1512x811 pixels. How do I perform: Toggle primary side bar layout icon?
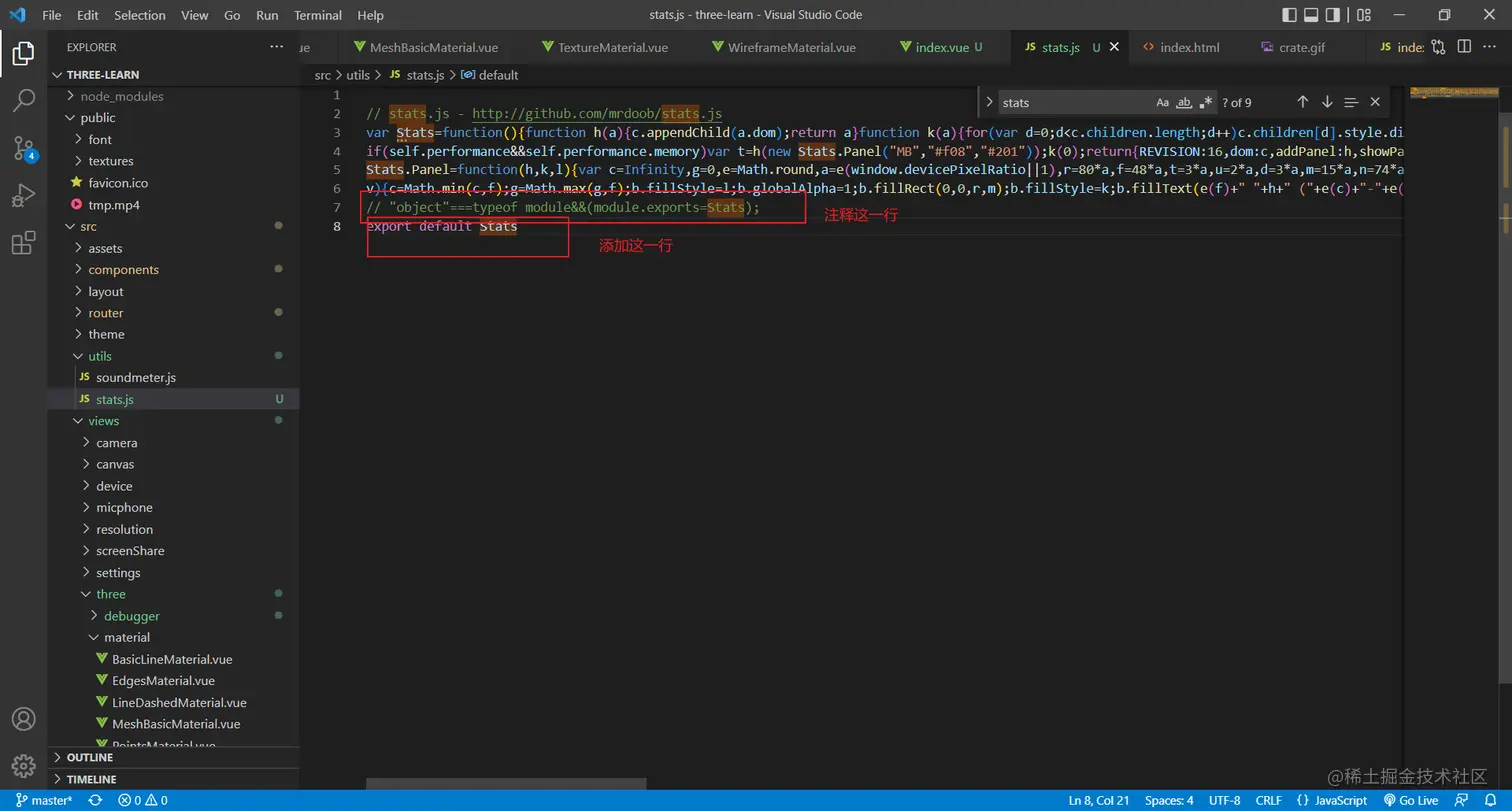click(x=1289, y=15)
